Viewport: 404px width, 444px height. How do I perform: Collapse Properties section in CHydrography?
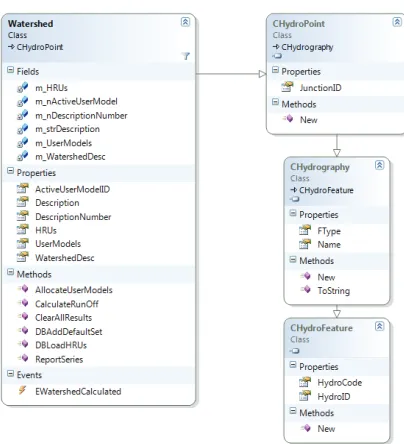coord(293,213)
